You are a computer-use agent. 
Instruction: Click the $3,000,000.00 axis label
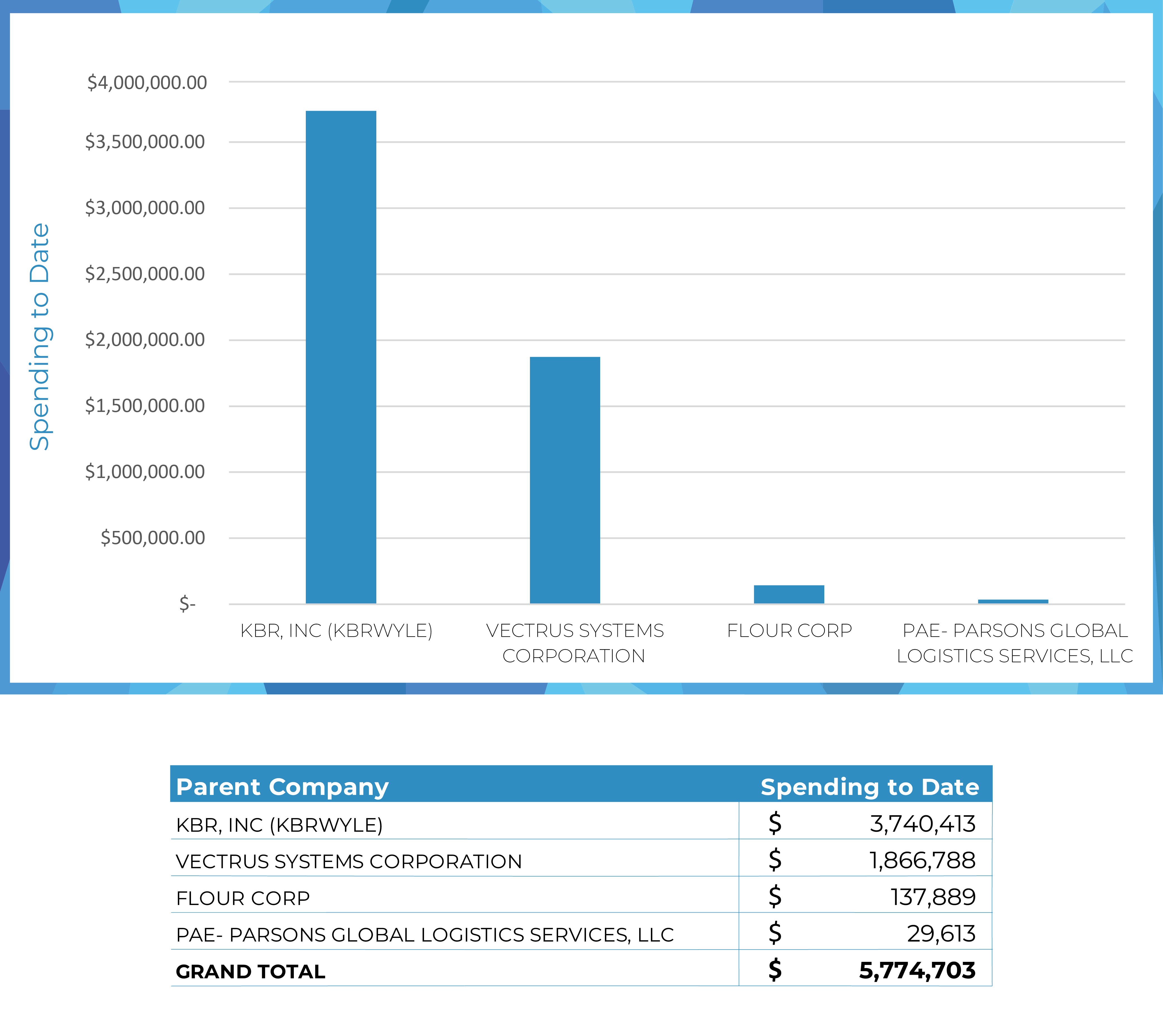(x=145, y=208)
